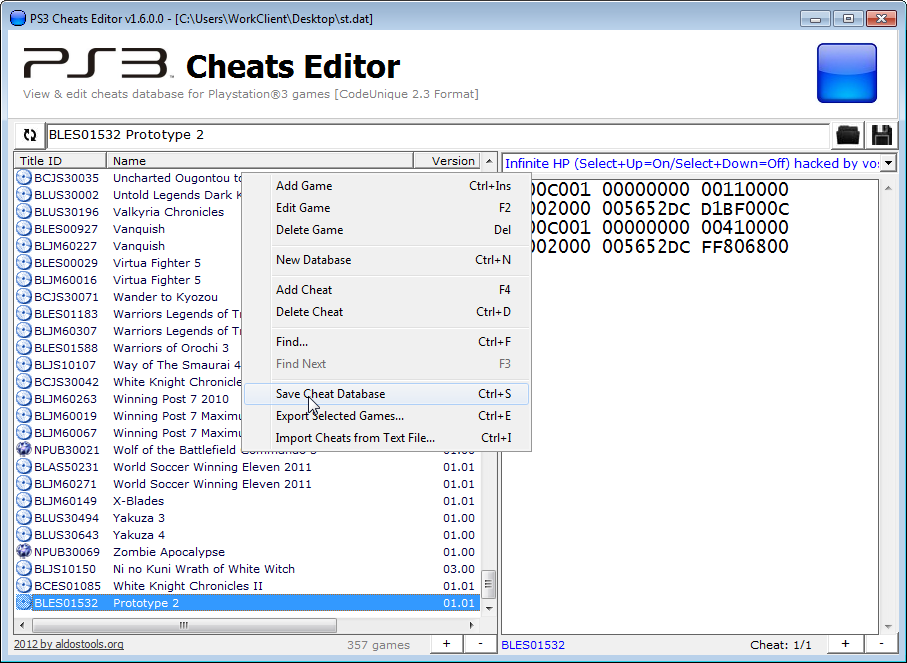
Task: Select Import Cheats from Text File
Action: [355, 438]
